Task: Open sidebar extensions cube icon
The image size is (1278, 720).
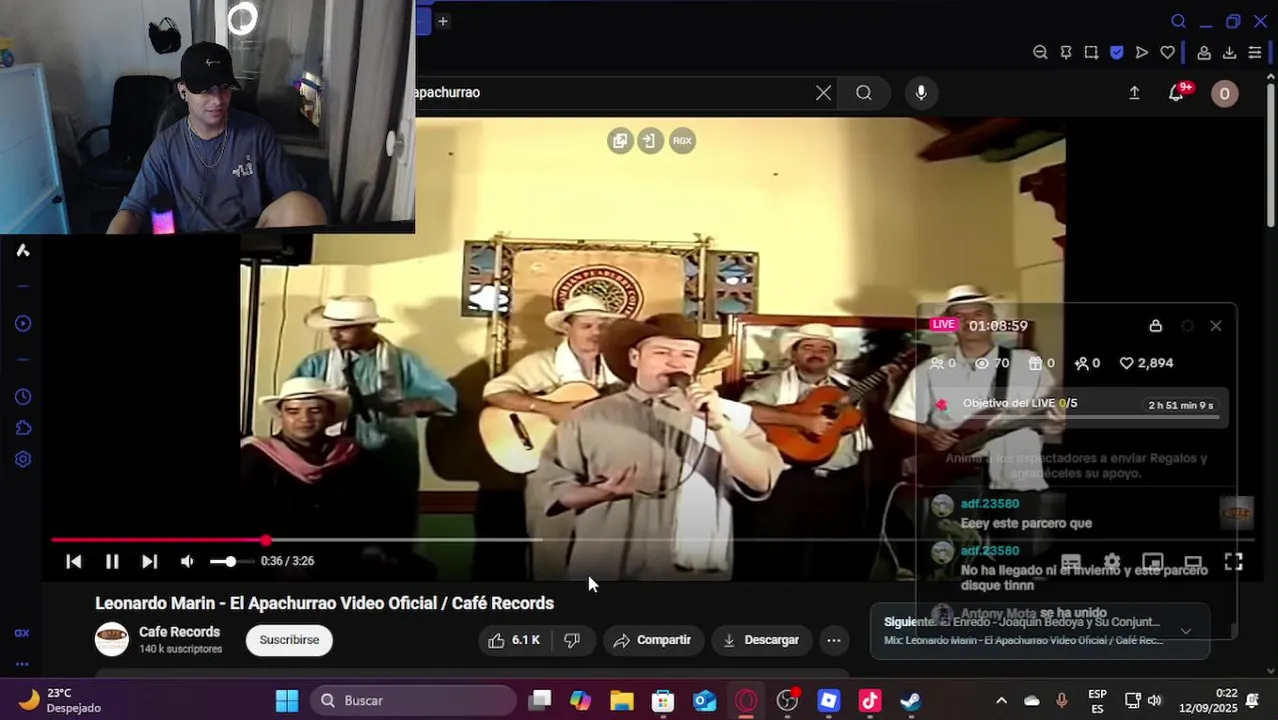Action: click(x=23, y=428)
